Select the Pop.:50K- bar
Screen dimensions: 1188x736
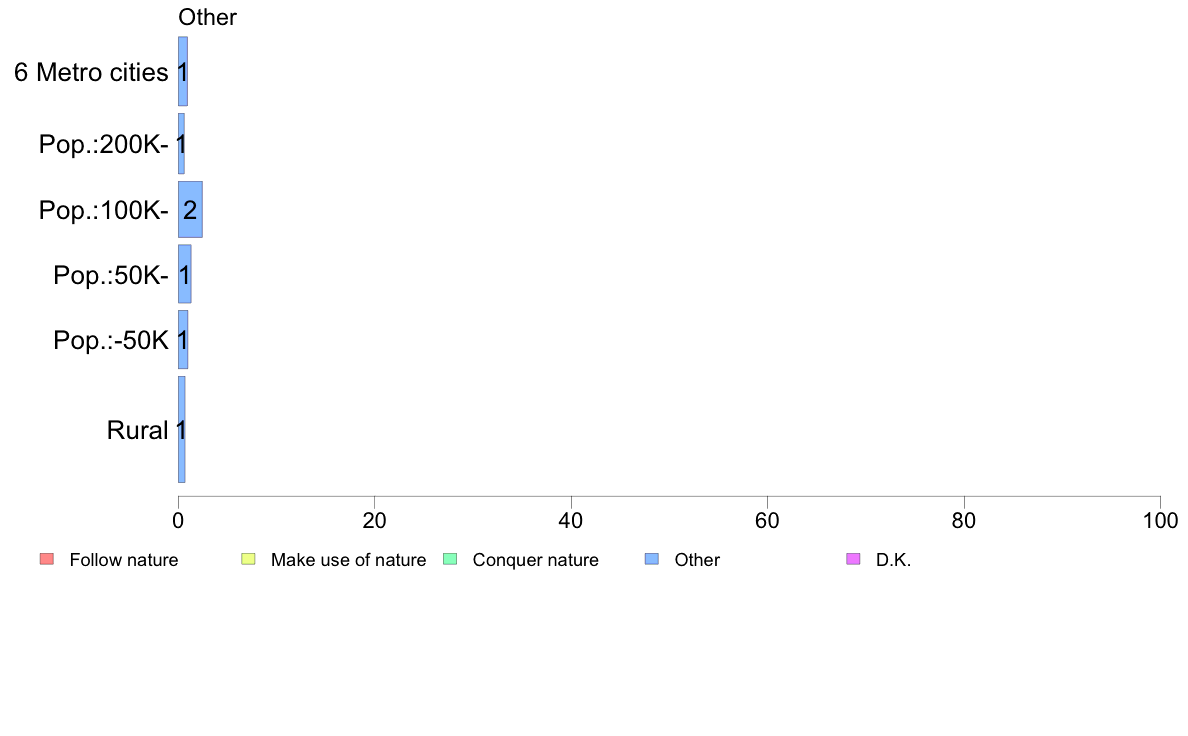point(184,274)
